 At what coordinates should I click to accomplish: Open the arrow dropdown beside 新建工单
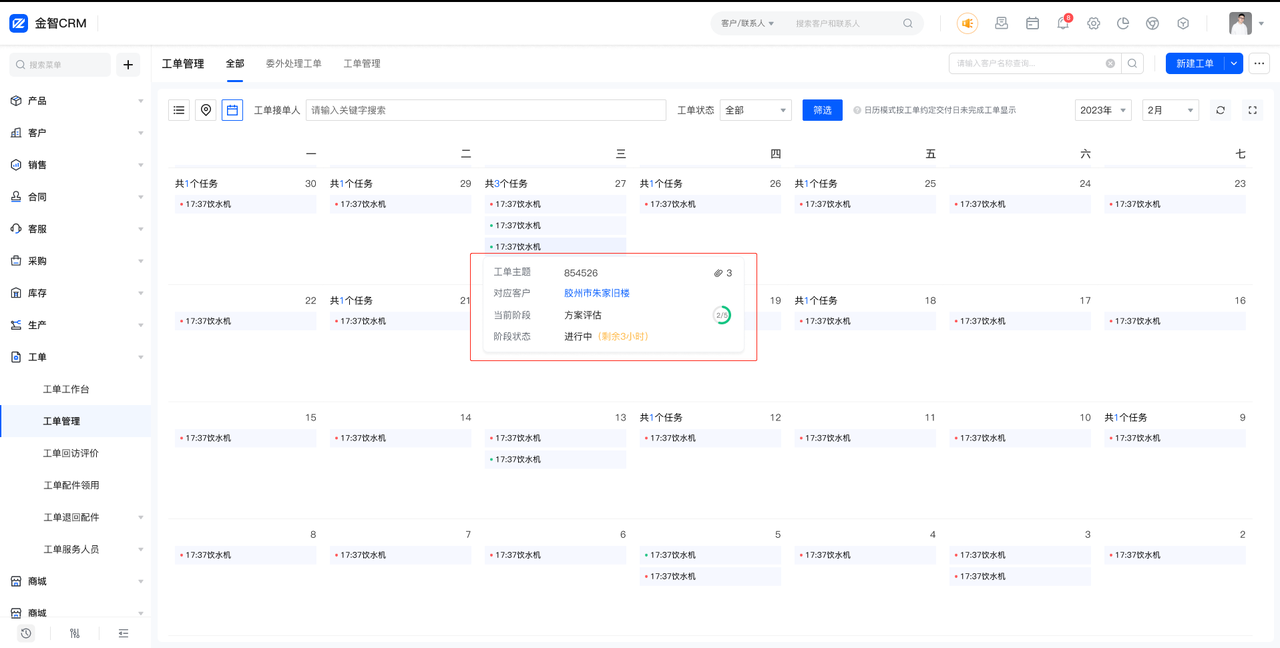click(x=1234, y=63)
